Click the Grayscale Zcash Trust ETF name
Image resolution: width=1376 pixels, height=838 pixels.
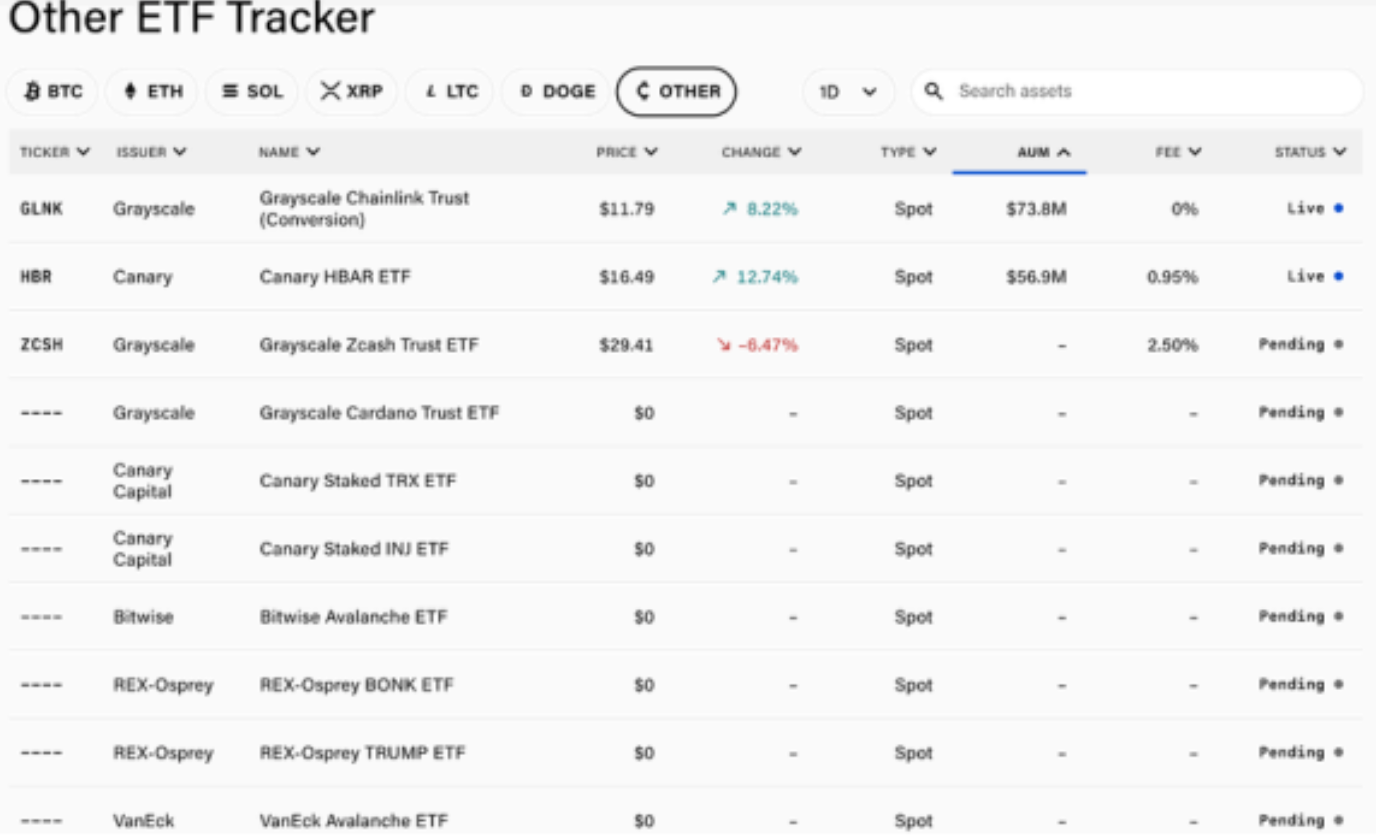point(369,345)
